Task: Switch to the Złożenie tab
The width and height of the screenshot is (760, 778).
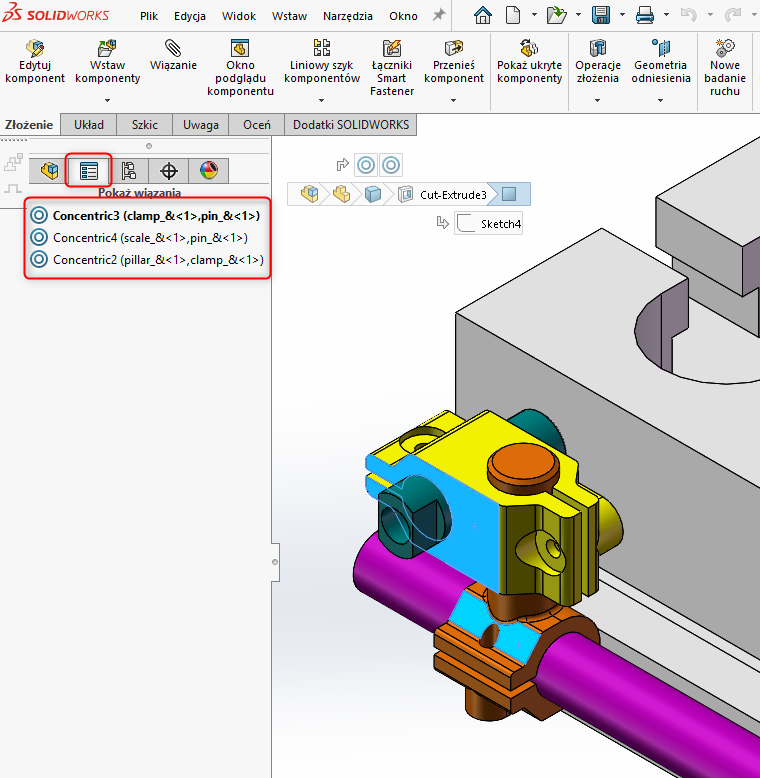Action: [29, 125]
